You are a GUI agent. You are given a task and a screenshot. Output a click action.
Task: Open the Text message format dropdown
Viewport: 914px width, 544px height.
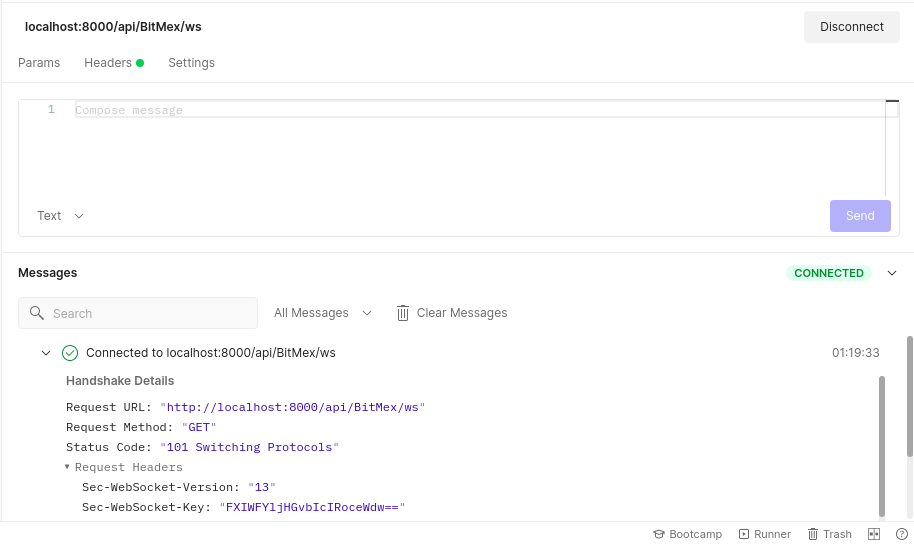pos(60,216)
